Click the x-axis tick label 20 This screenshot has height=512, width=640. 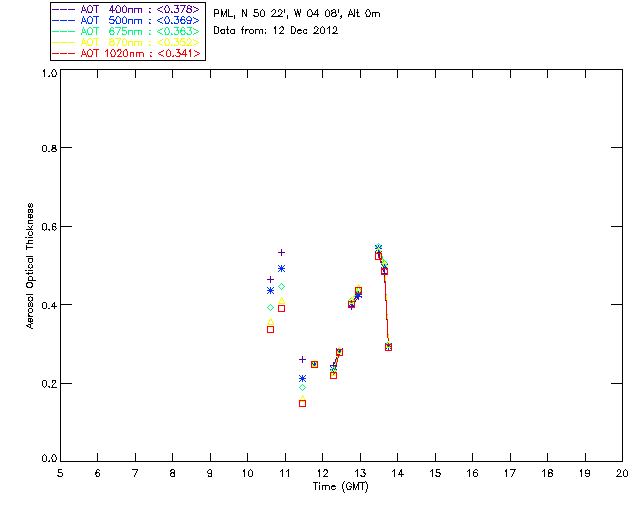622,473
